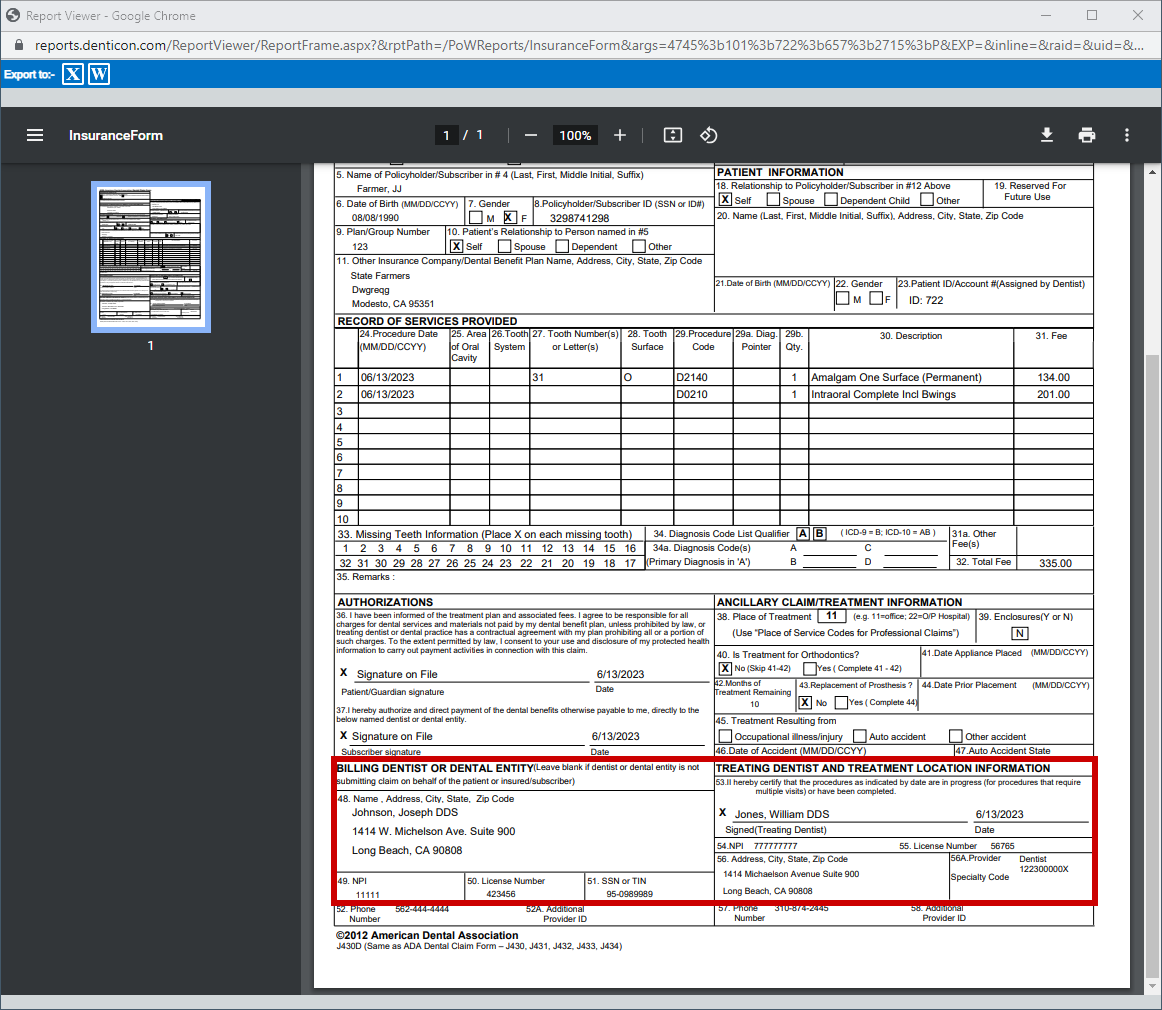Viewport: 1162px width, 1010px height.
Task: Export the report to Word
Action: [x=99, y=74]
